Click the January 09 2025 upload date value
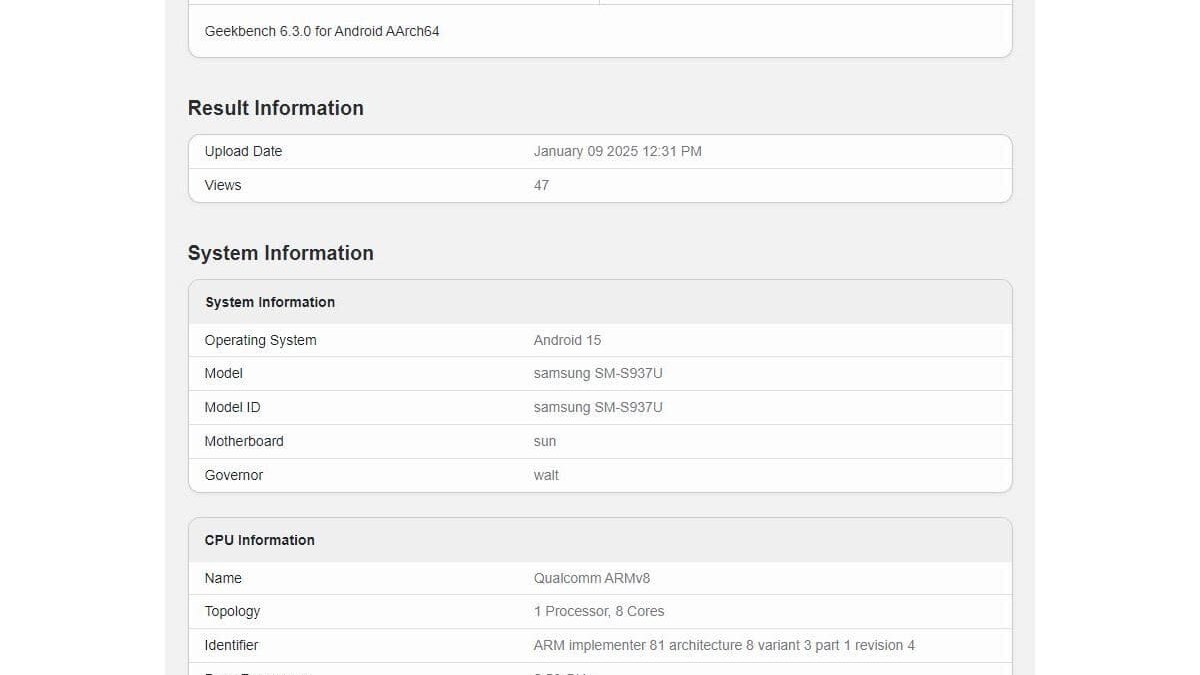Image resolution: width=1200 pixels, height=675 pixels. 618,151
